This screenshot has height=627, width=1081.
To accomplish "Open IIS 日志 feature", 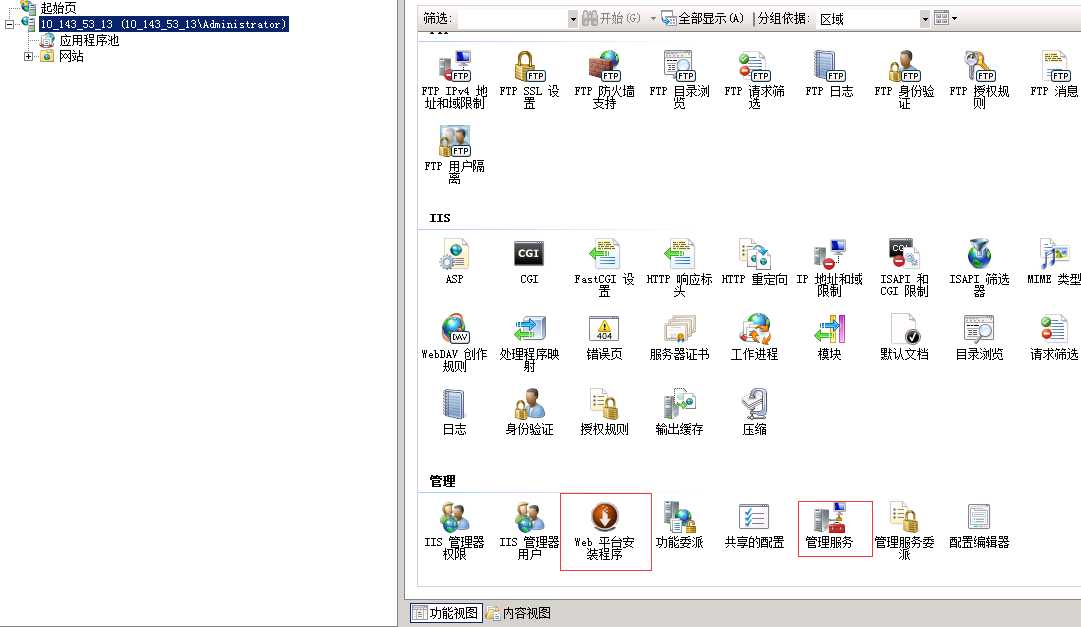I will tap(454, 412).
